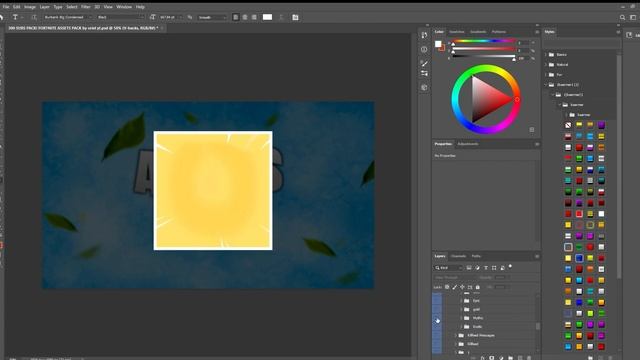Filter layers by pixel layers
Image resolution: width=640 pixels, height=360 pixels.
(x=469, y=268)
